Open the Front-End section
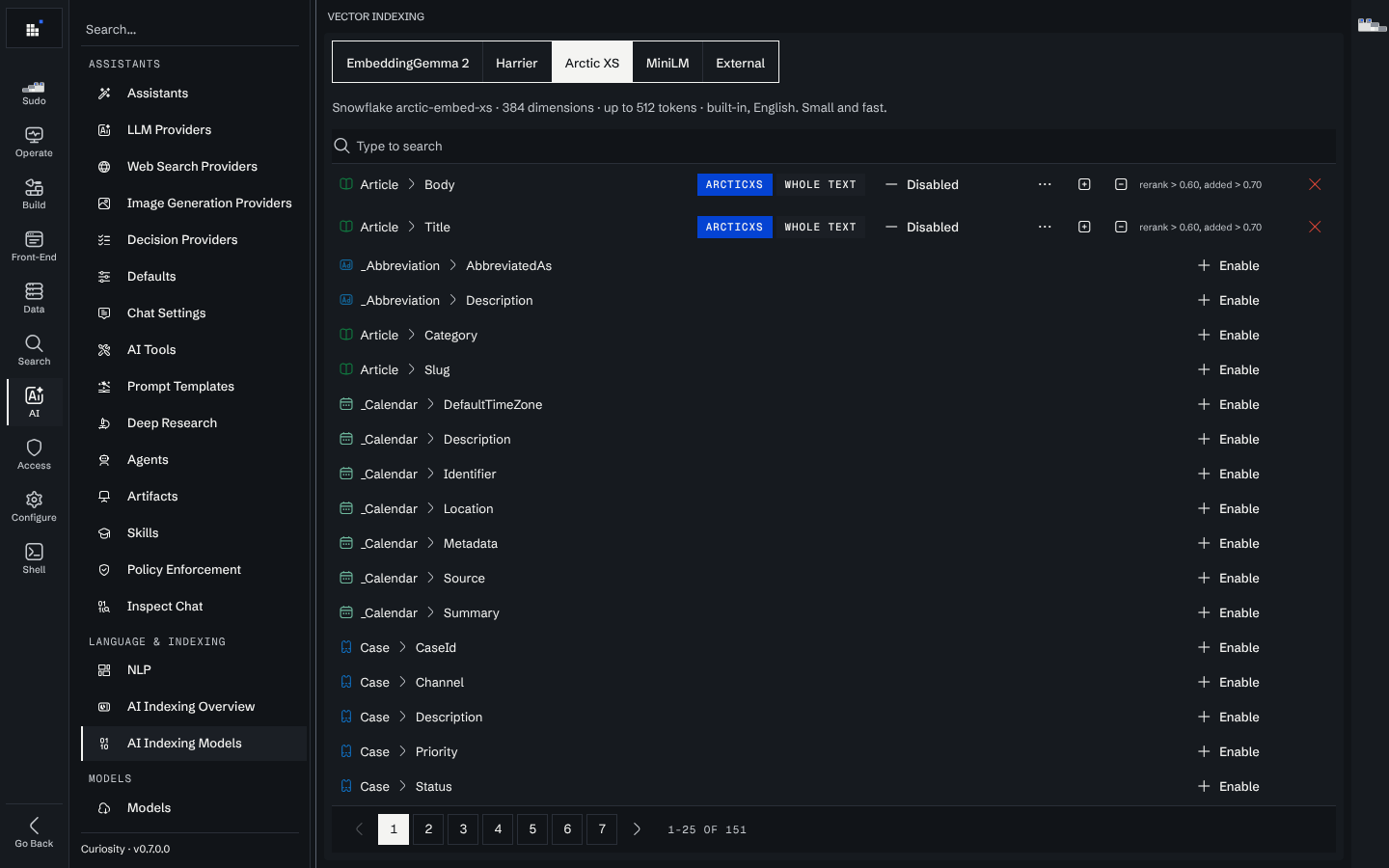This screenshot has width=1389, height=868. coord(34,246)
